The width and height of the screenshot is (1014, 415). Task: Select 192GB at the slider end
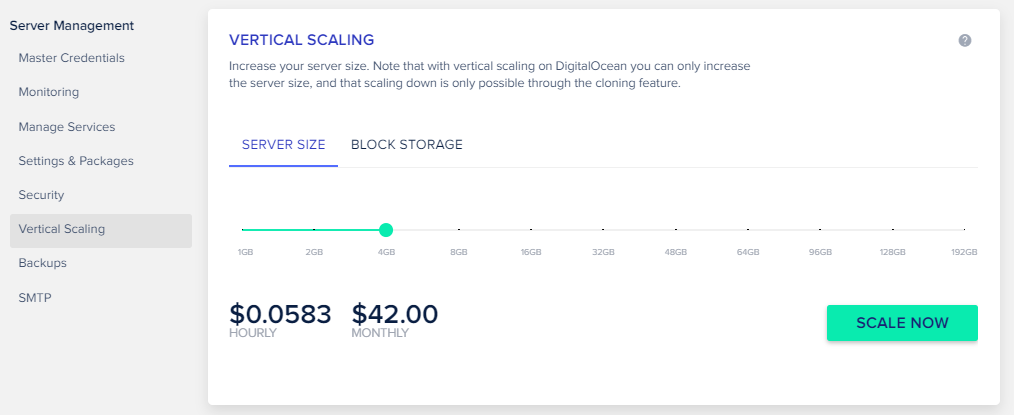pyautogui.click(x=964, y=230)
